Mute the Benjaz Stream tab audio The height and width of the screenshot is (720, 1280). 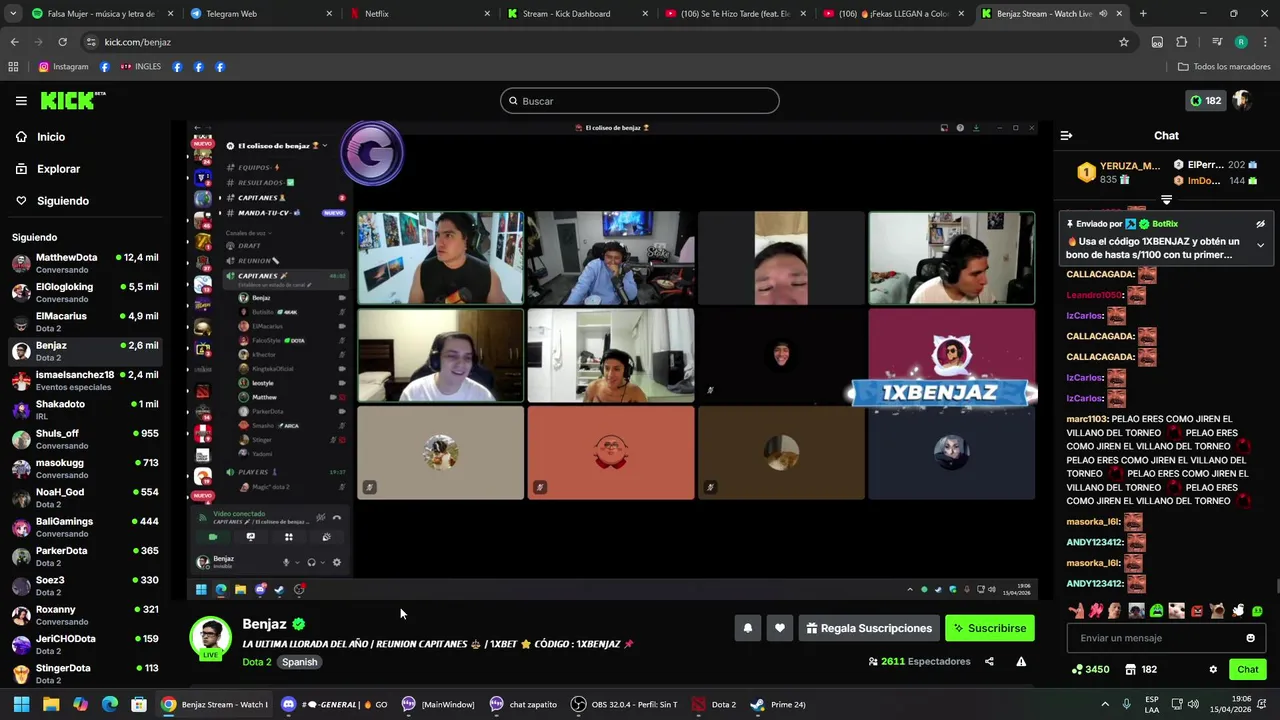(x=1103, y=14)
